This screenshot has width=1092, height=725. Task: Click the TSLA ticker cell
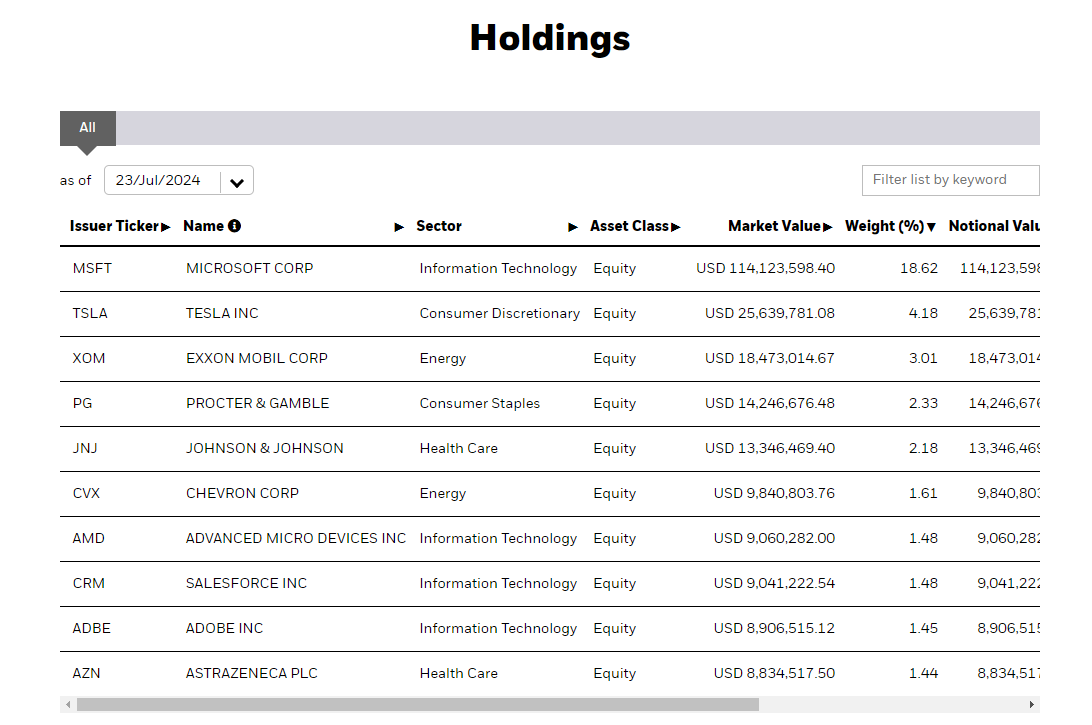pos(90,313)
